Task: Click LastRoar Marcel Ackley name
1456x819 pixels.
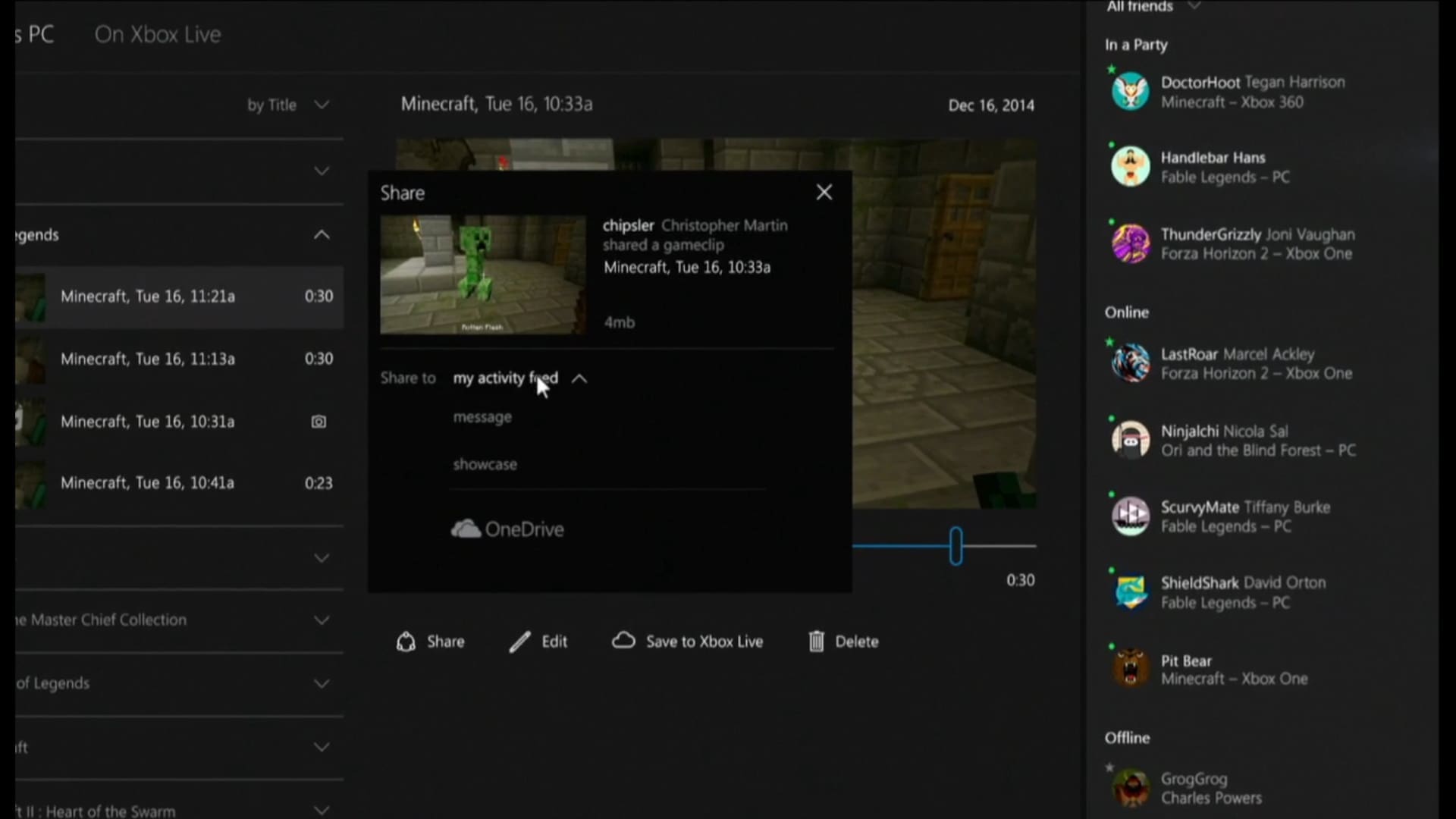Action: click(1238, 354)
